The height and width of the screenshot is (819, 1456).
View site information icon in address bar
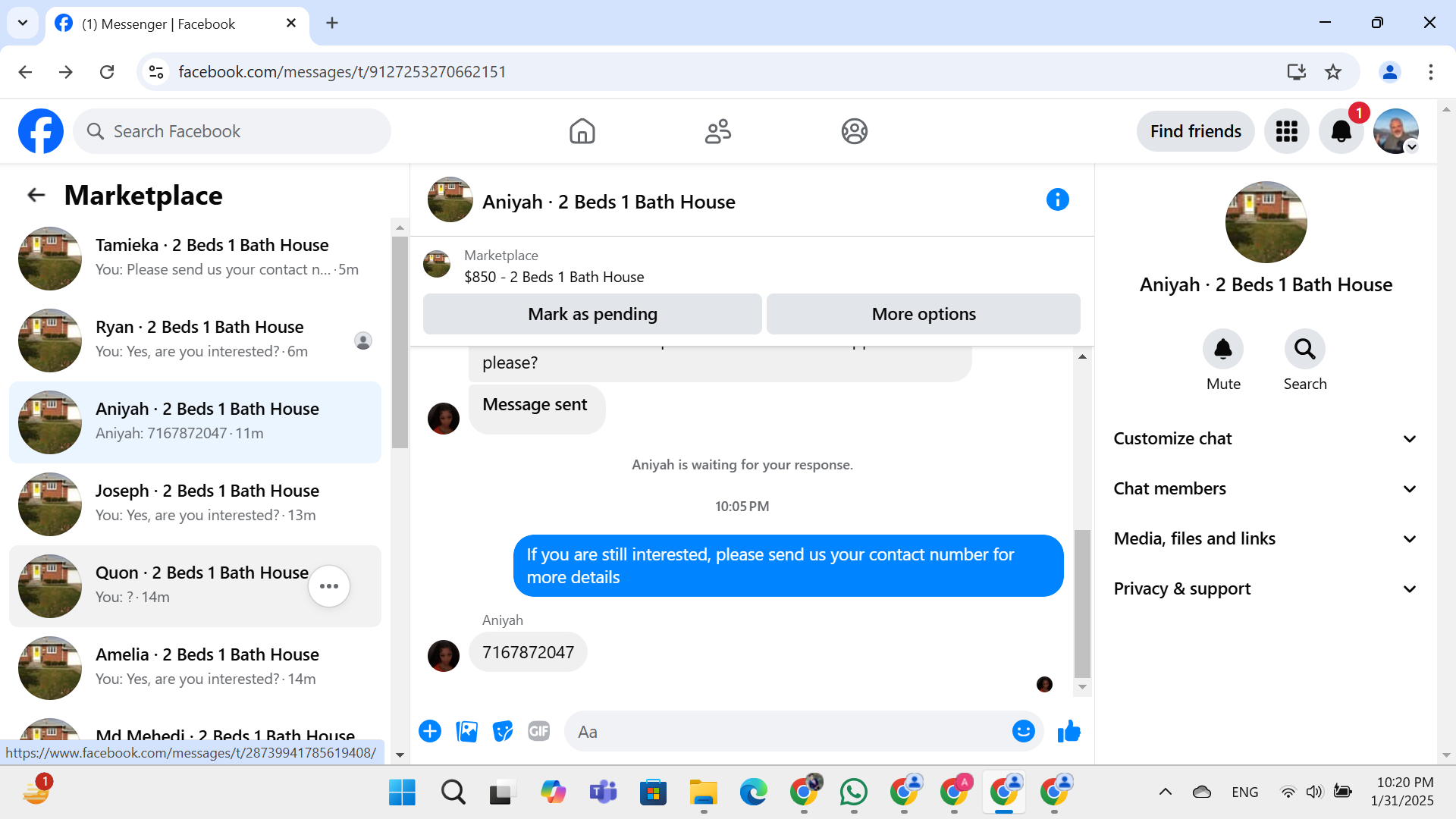pyautogui.click(x=156, y=72)
